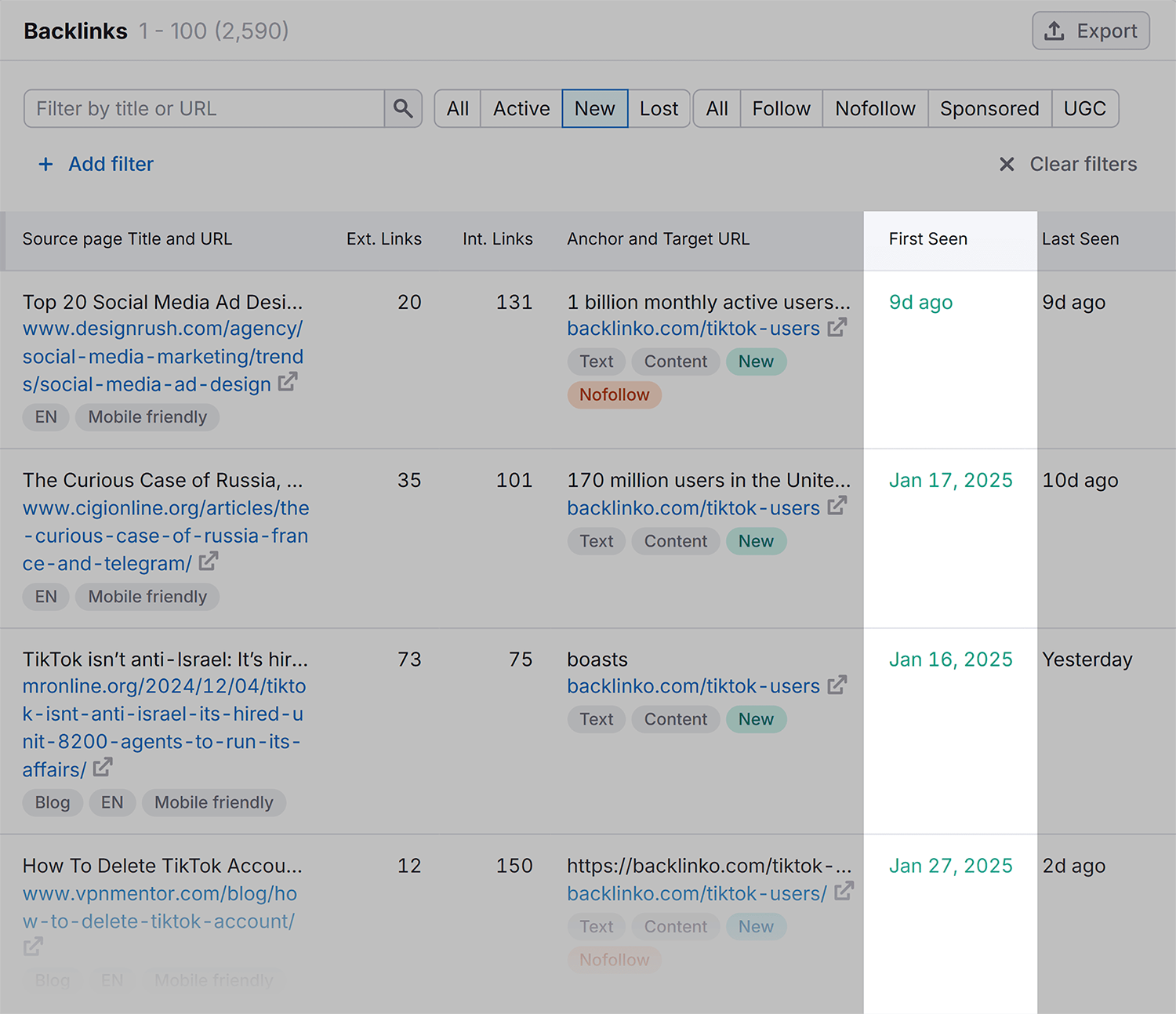Click the plus icon beside Add filter

click(x=46, y=164)
